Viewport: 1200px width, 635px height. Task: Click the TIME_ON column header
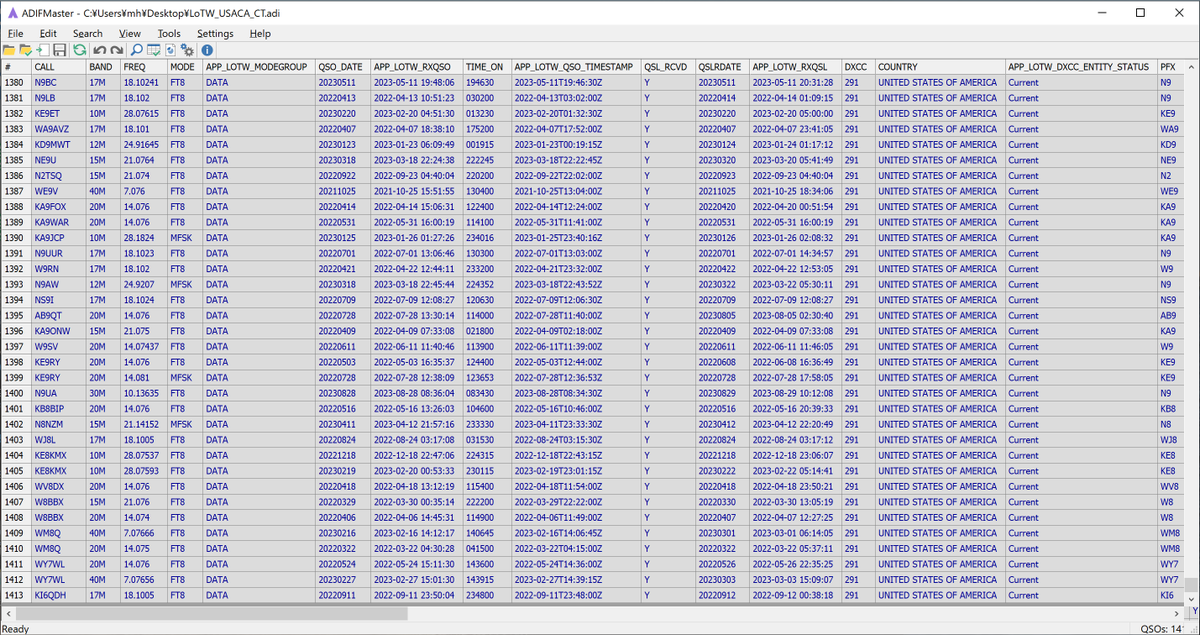pyautogui.click(x=486, y=66)
